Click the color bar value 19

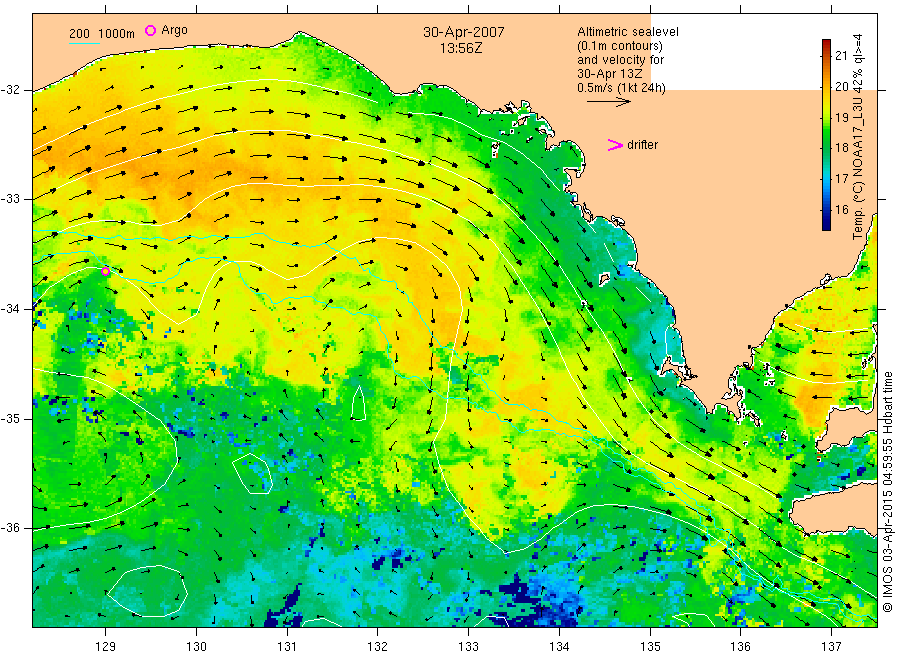pyautogui.click(x=841, y=117)
